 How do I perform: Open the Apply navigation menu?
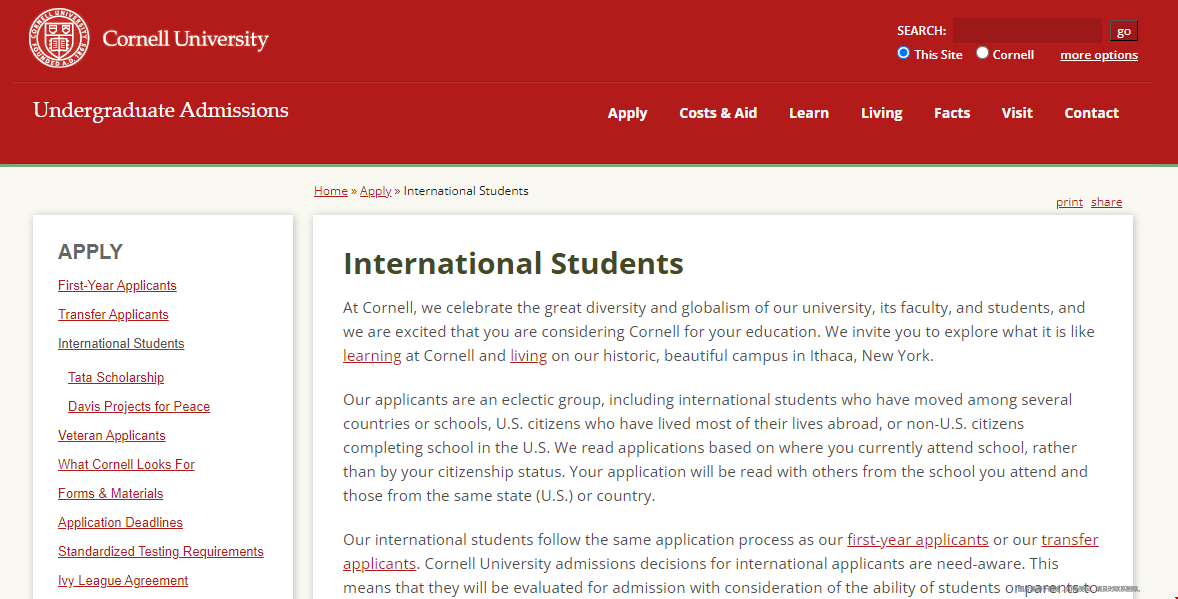coord(627,113)
